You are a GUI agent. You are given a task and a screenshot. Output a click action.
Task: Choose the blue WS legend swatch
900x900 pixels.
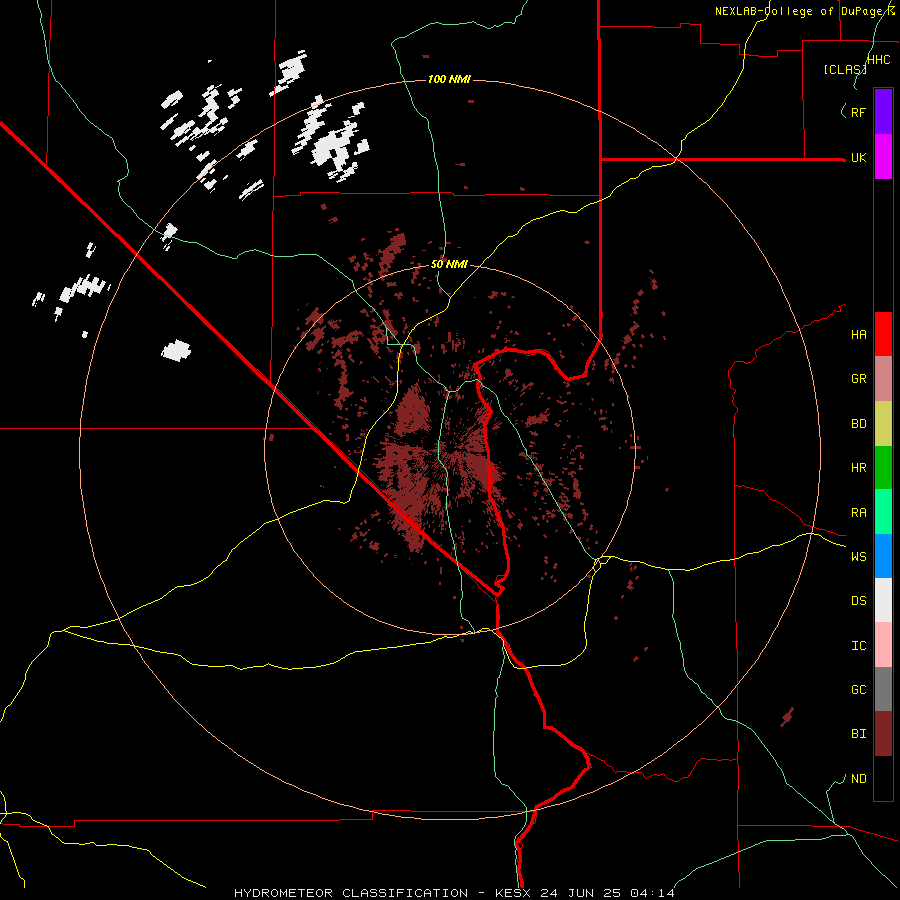pos(883,556)
